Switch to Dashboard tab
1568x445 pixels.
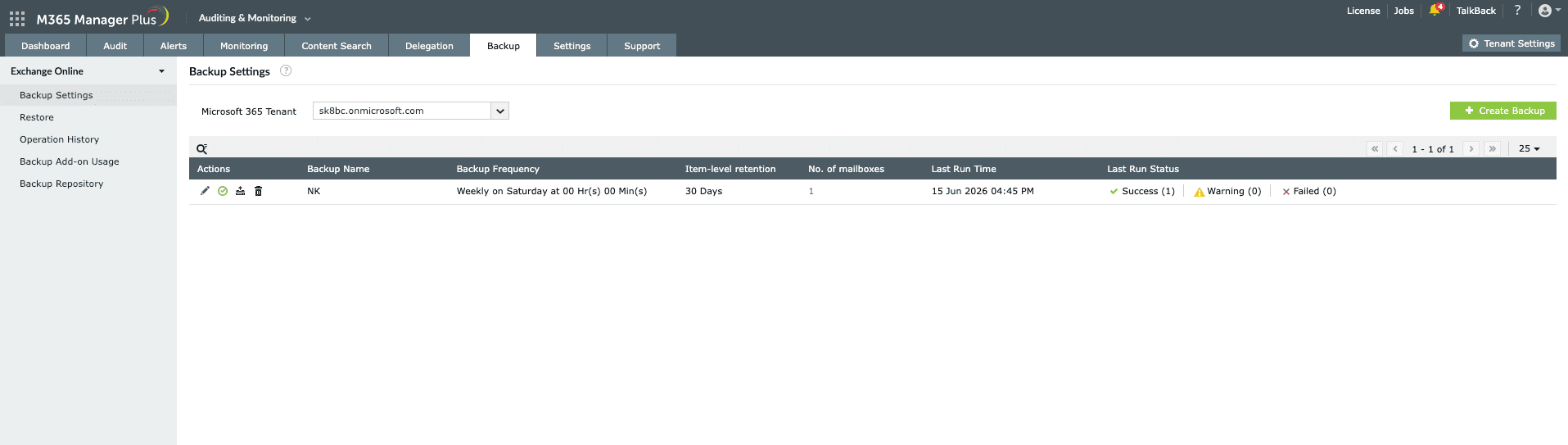tap(46, 46)
